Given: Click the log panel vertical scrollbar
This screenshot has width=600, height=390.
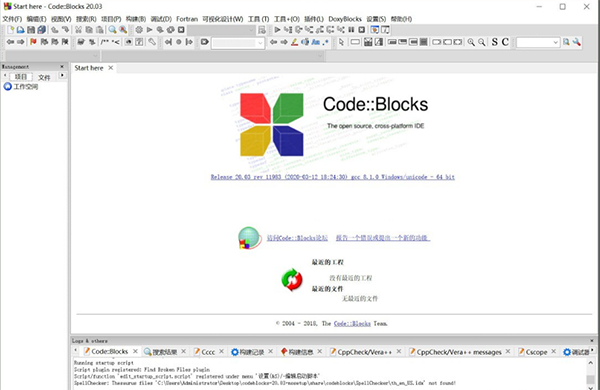Looking at the screenshot, I should point(591,374).
